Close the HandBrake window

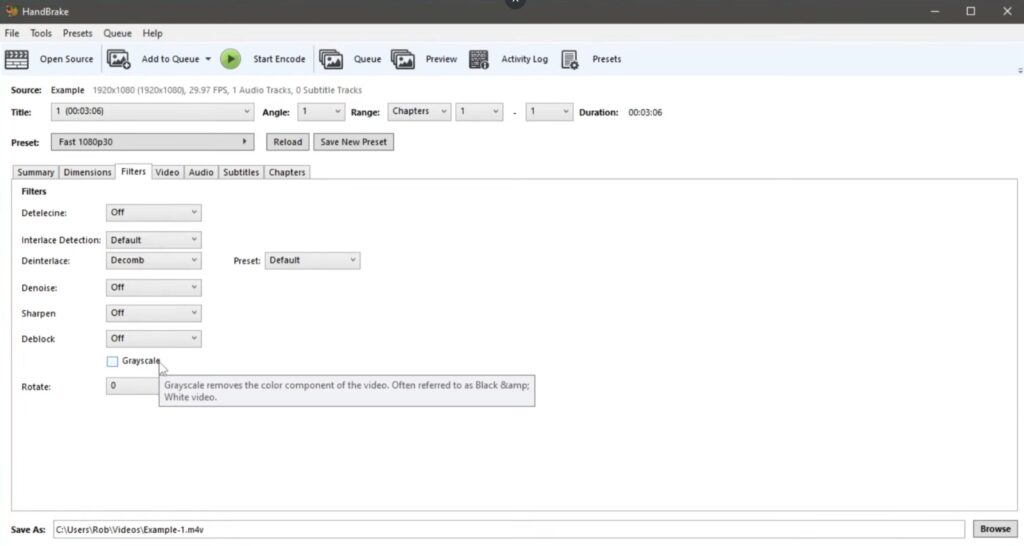pos(1006,11)
